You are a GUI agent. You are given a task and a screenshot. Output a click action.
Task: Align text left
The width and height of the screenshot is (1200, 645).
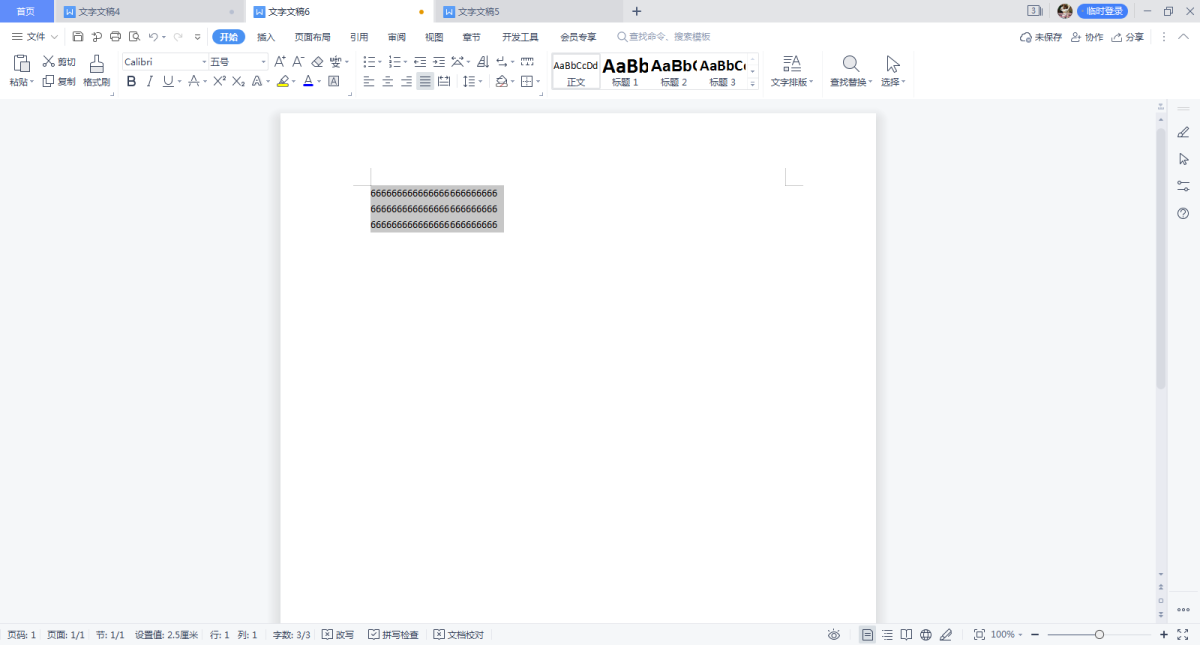click(x=369, y=82)
